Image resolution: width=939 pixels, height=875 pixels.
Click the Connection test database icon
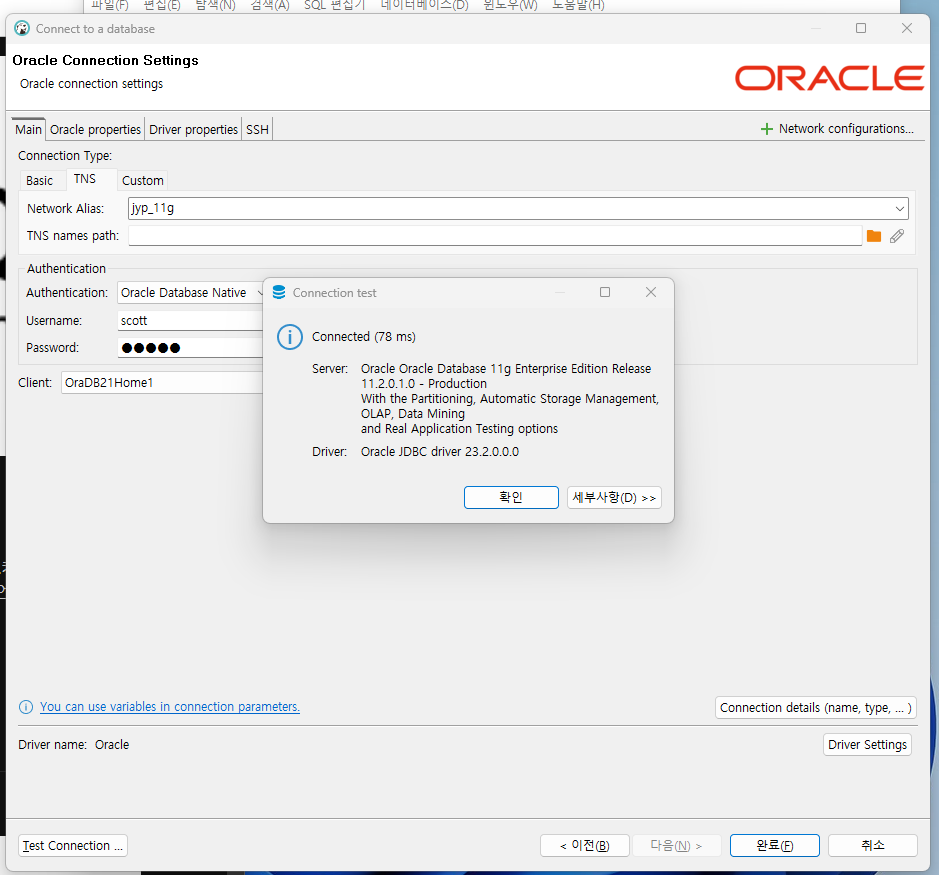pyautogui.click(x=279, y=292)
